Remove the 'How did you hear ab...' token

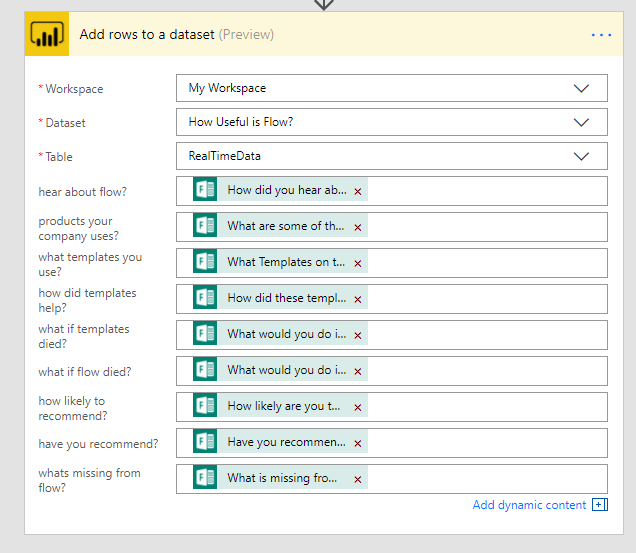tap(358, 191)
